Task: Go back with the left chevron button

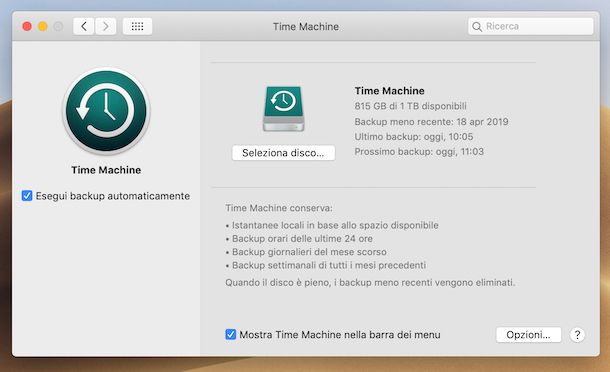Action: pos(84,26)
